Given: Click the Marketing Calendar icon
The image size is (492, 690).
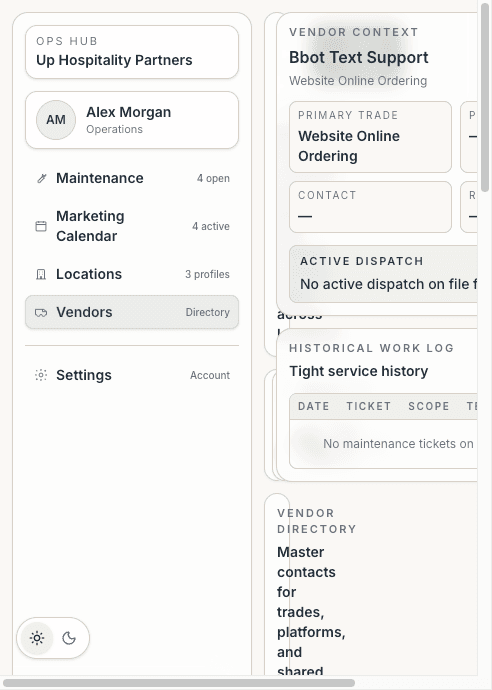Looking at the screenshot, I should tap(41, 226).
